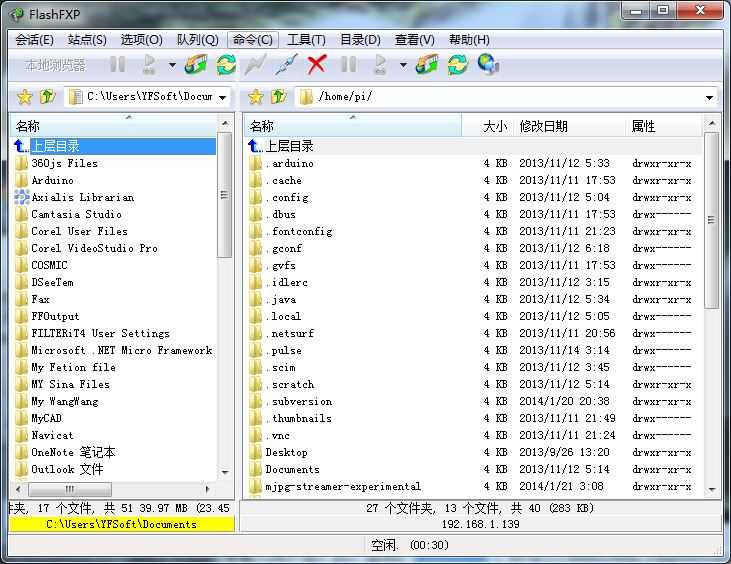The width and height of the screenshot is (731, 564).
Task: Expand the local path dropdown
Action: tap(223, 97)
